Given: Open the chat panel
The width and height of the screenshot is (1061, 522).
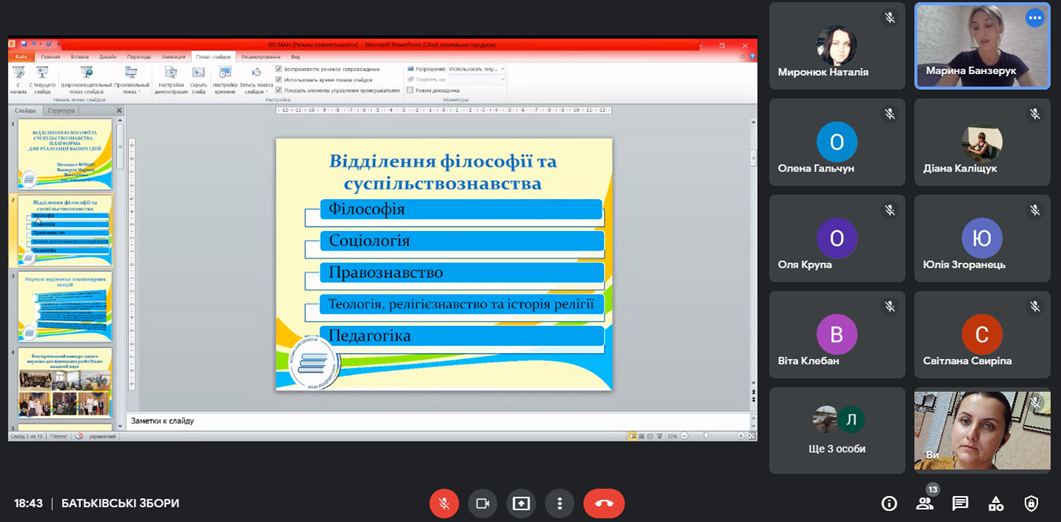Looking at the screenshot, I should 960,503.
